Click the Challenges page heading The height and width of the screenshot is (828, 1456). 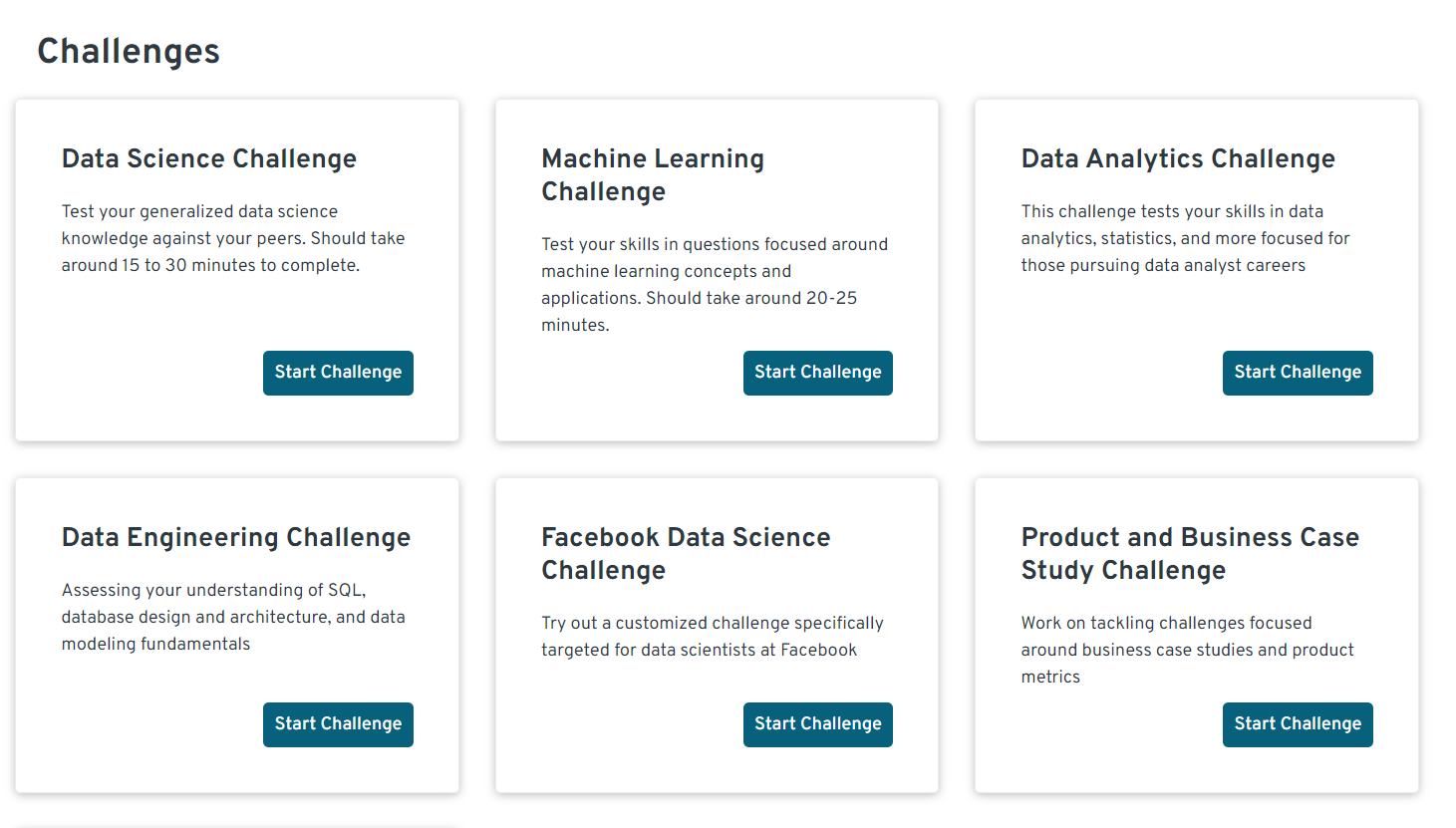point(128,51)
